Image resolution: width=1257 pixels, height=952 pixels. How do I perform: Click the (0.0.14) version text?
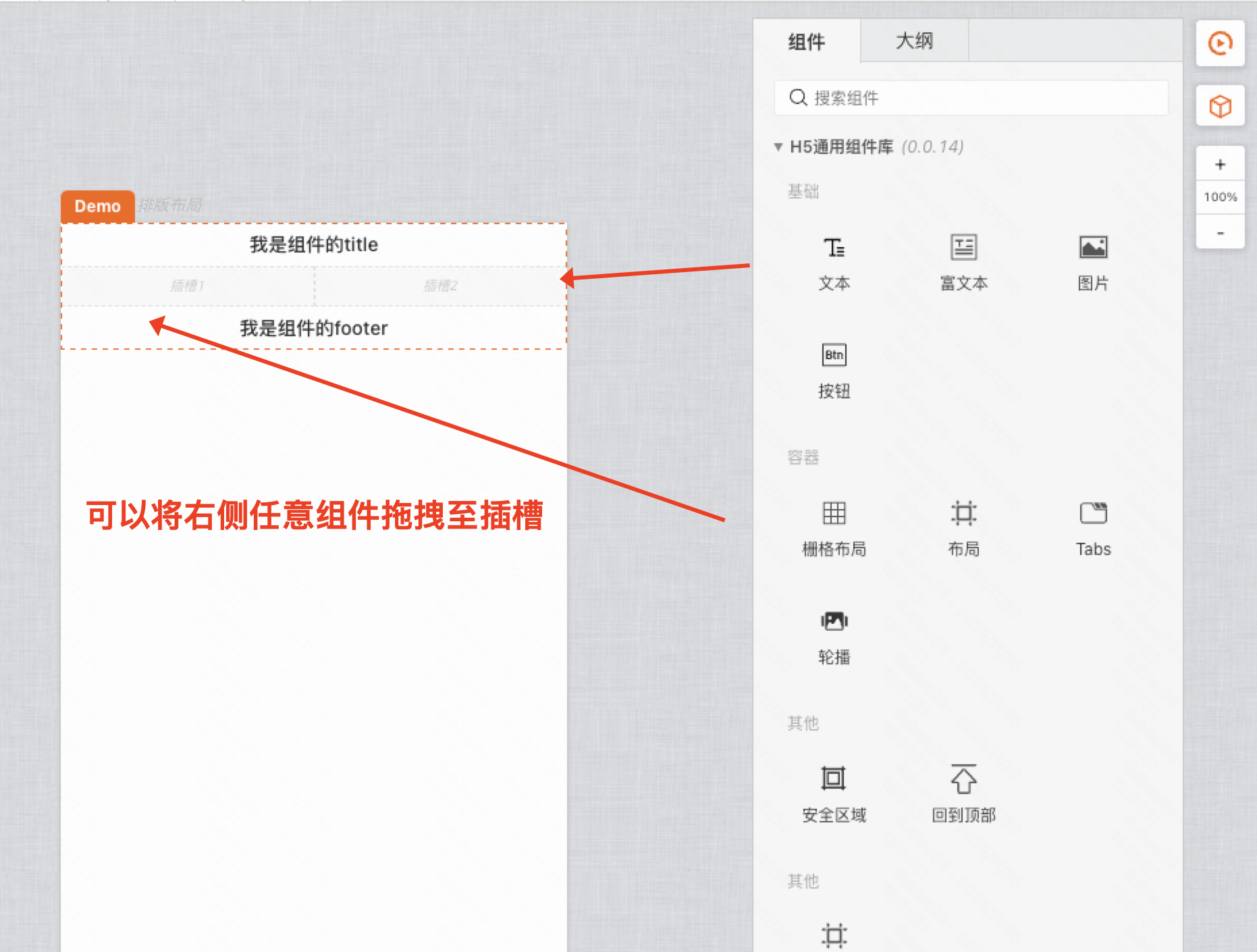(x=933, y=147)
